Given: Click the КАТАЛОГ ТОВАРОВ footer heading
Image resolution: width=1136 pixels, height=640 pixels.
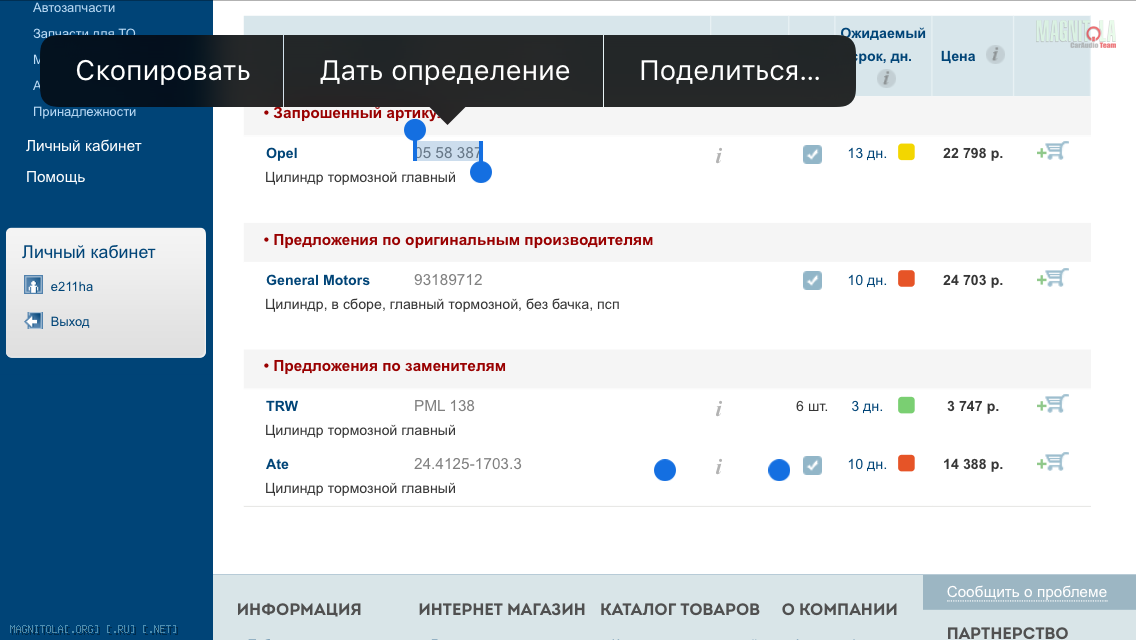Looking at the screenshot, I should [x=680, y=610].
